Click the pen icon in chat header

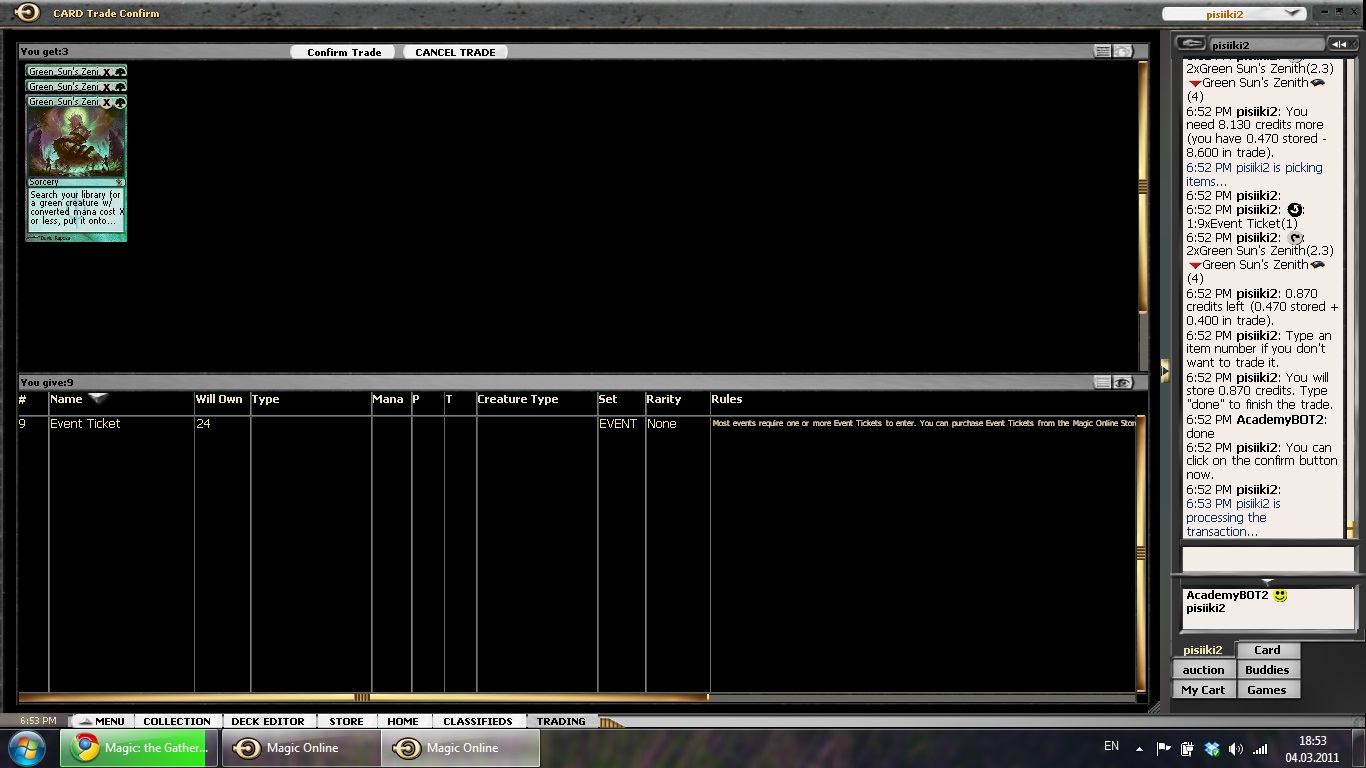1190,44
